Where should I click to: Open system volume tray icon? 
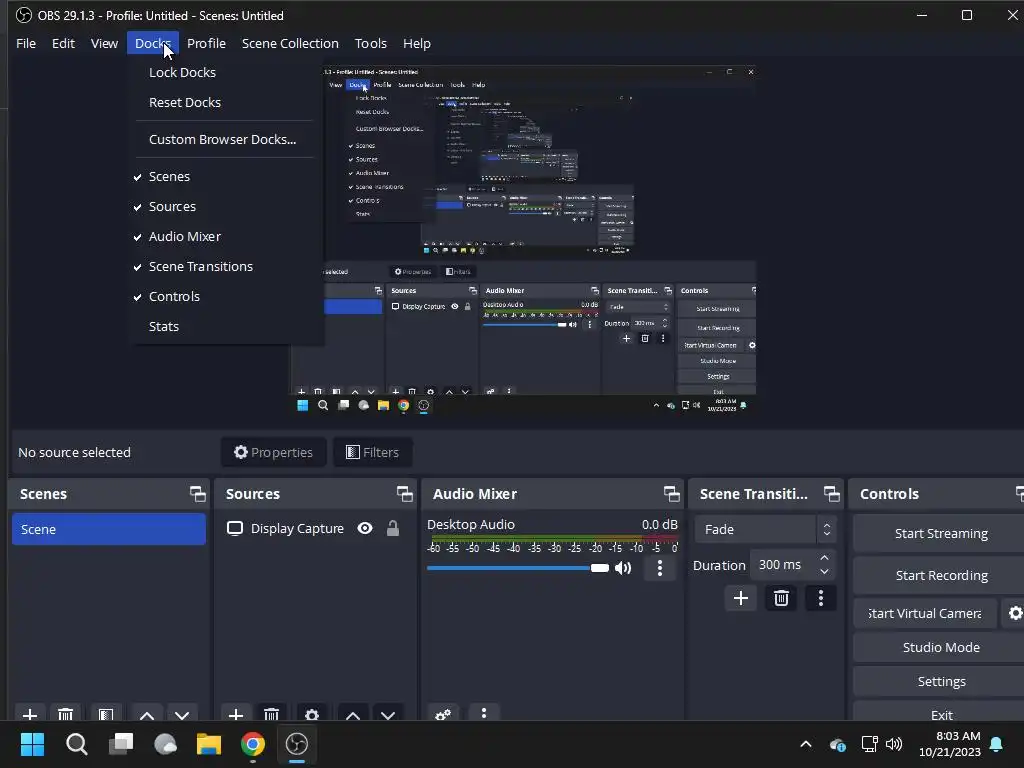[x=894, y=744]
